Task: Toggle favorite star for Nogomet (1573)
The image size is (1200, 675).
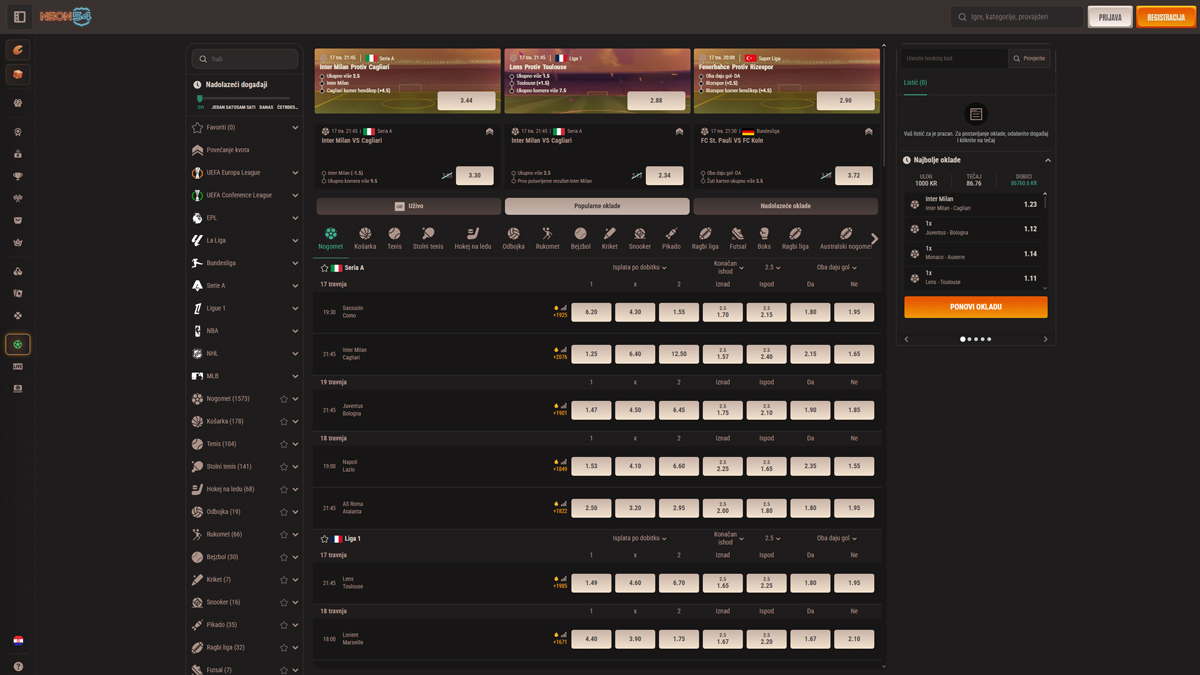Action: [284, 399]
